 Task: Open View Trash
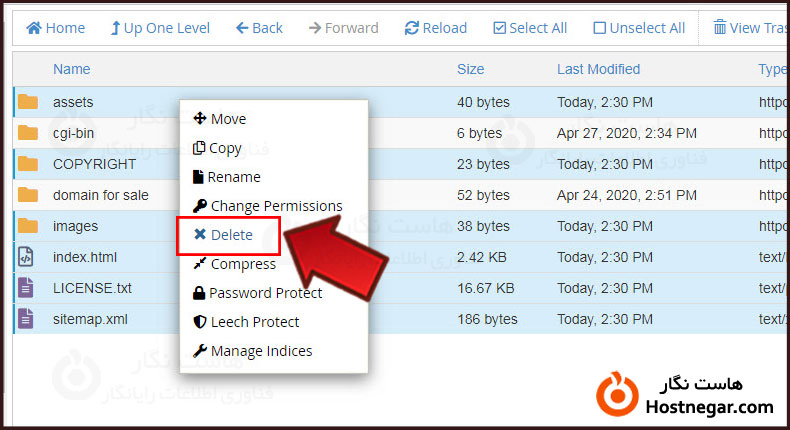click(x=748, y=28)
